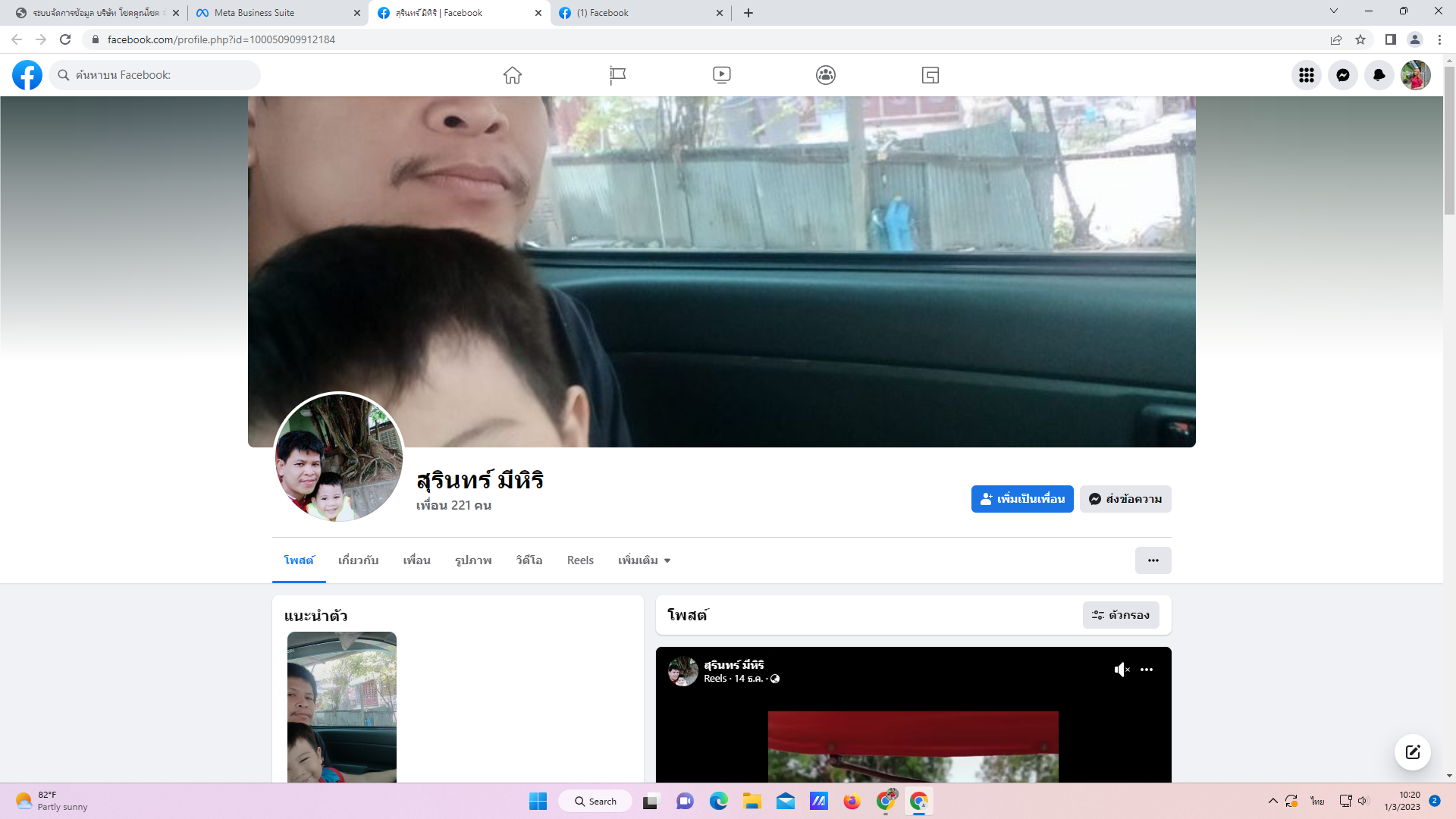The width and height of the screenshot is (1456, 819).
Task: Switch to the เกี่ยวกับ tab
Action: [x=358, y=560]
